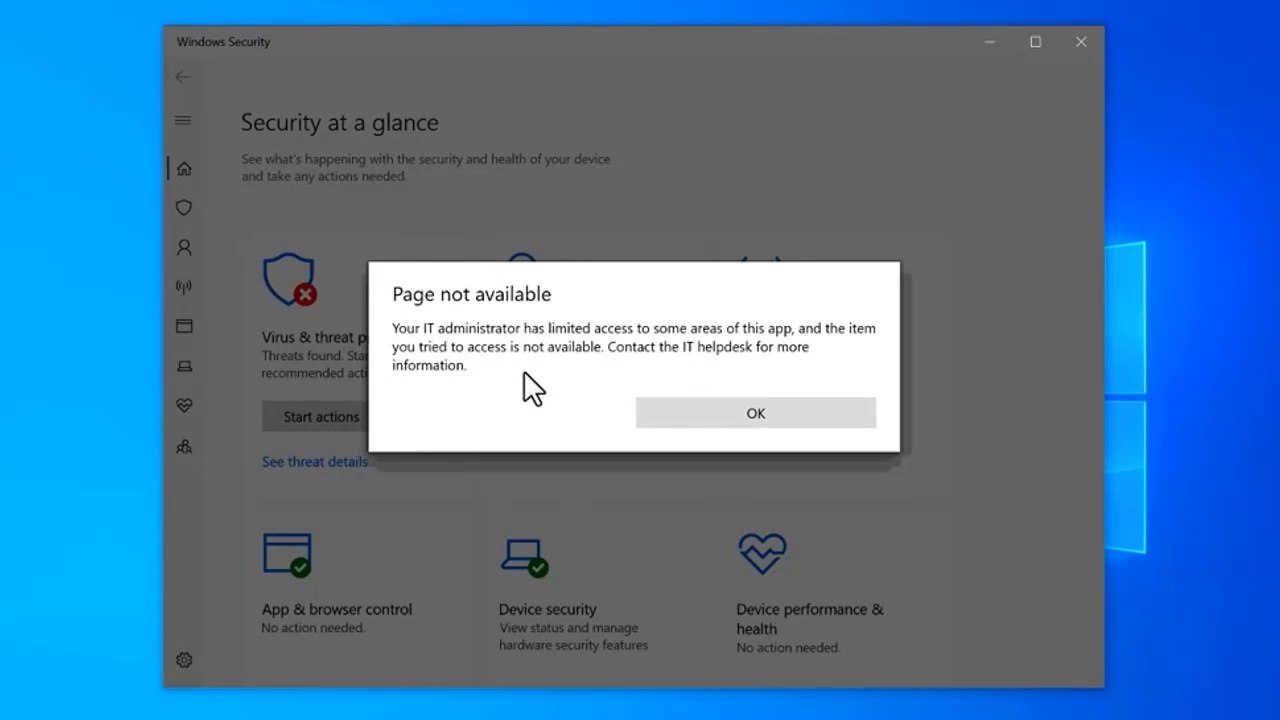Click OK in the Page not available dialog
The height and width of the screenshot is (720, 1280).
coord(755,413)
